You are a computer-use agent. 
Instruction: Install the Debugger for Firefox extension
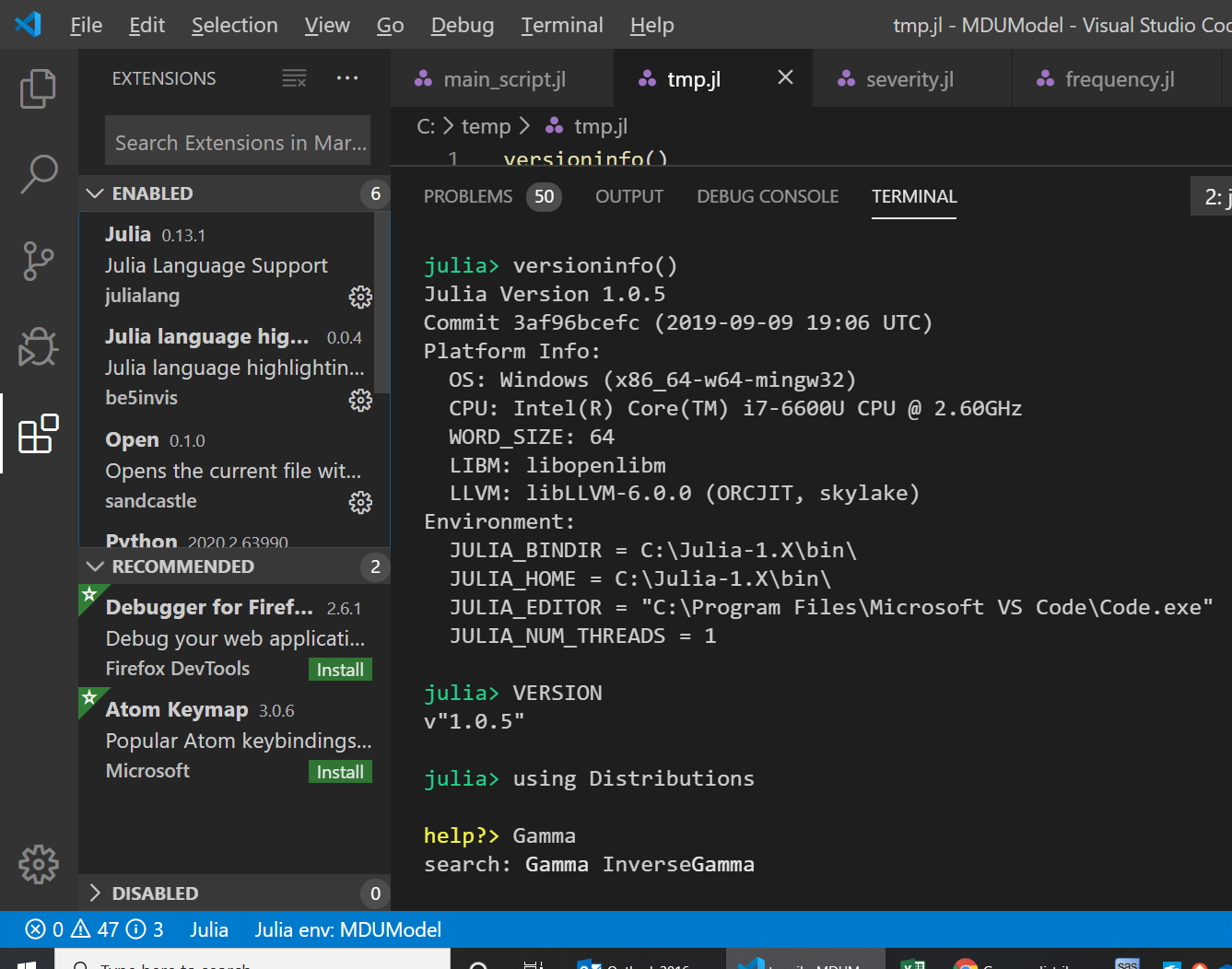pyautogui.click(x=340, y=670)
